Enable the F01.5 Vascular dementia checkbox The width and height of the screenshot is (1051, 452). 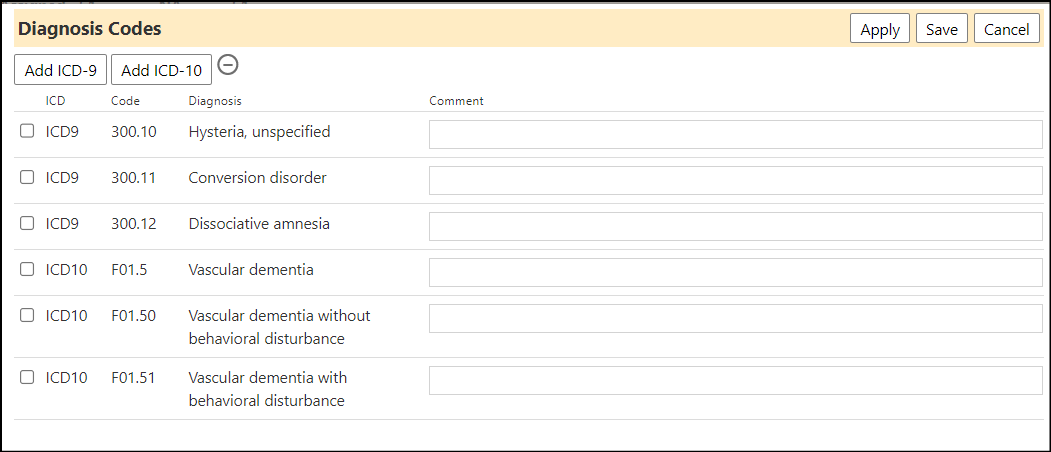pos(27,270)
